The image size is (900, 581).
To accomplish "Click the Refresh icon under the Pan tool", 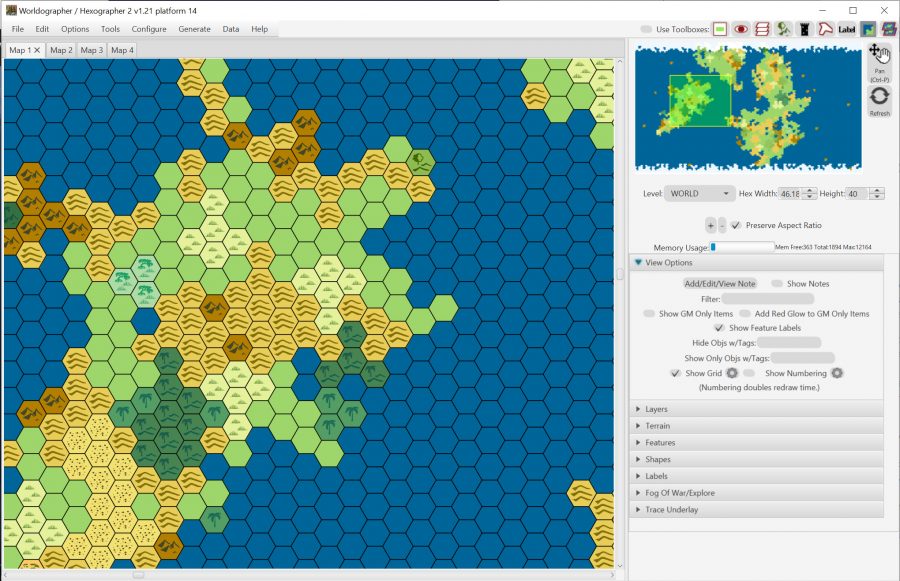I will (877, 95).
